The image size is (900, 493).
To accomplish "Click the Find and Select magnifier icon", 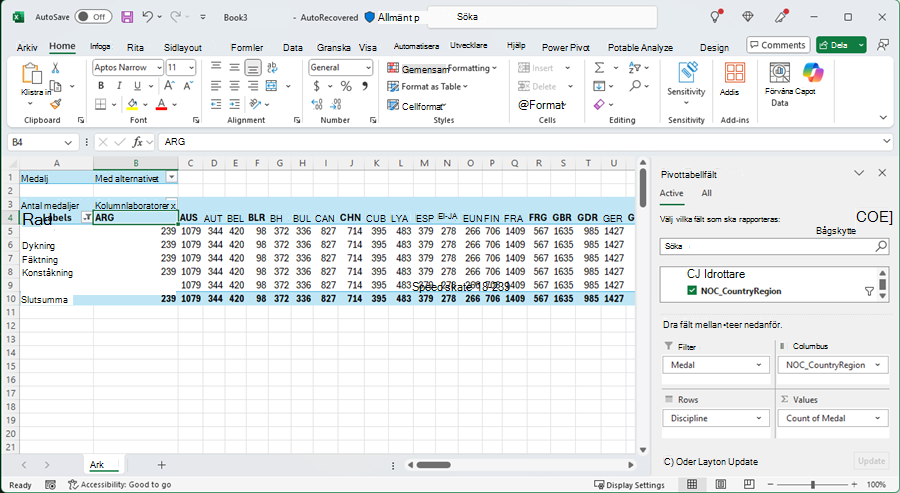I will coord(635,86).
